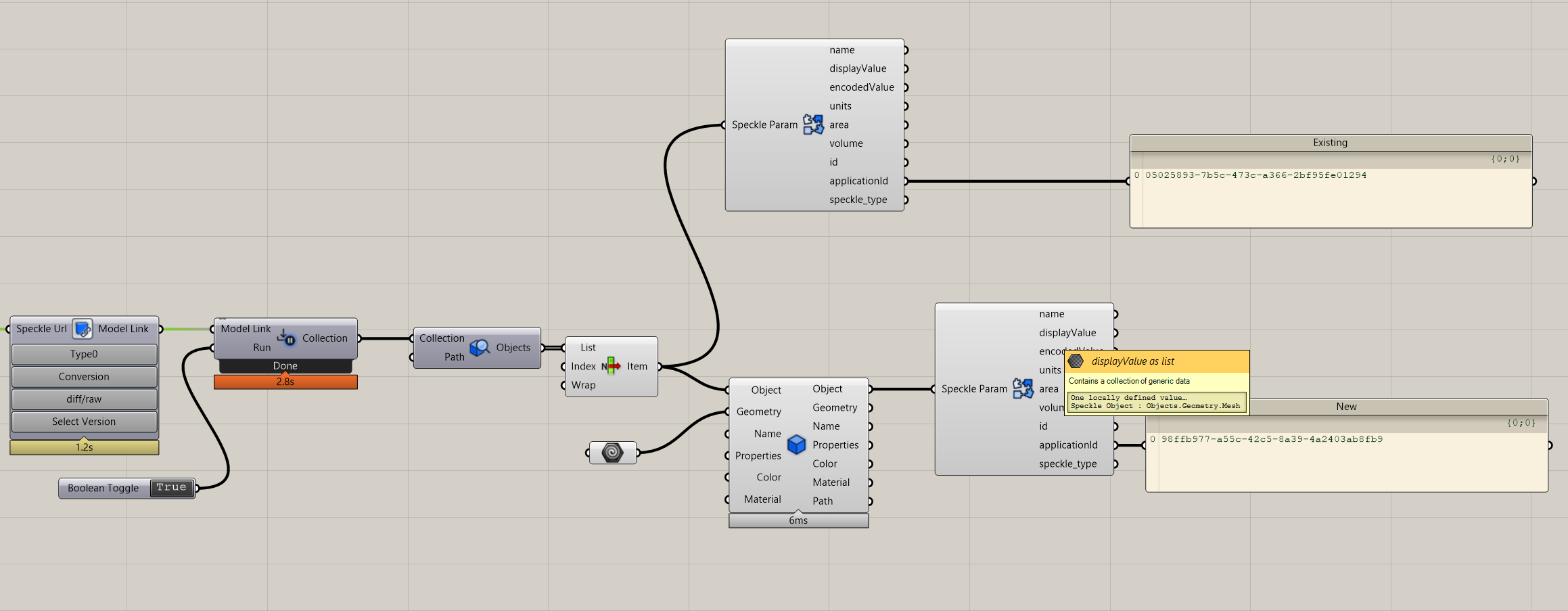The height and width of the screenshot is (611, 1568).
Task: Click upper Speckle Param units output
Action: pyautogui.click(x=840, y=106)
